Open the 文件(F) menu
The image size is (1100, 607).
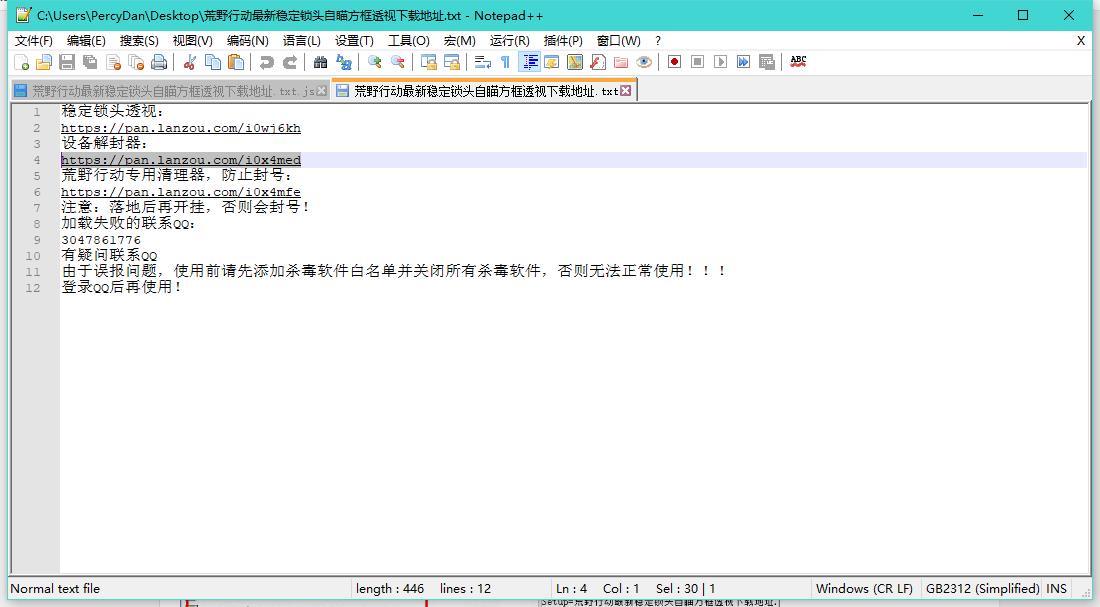[34, 41]
